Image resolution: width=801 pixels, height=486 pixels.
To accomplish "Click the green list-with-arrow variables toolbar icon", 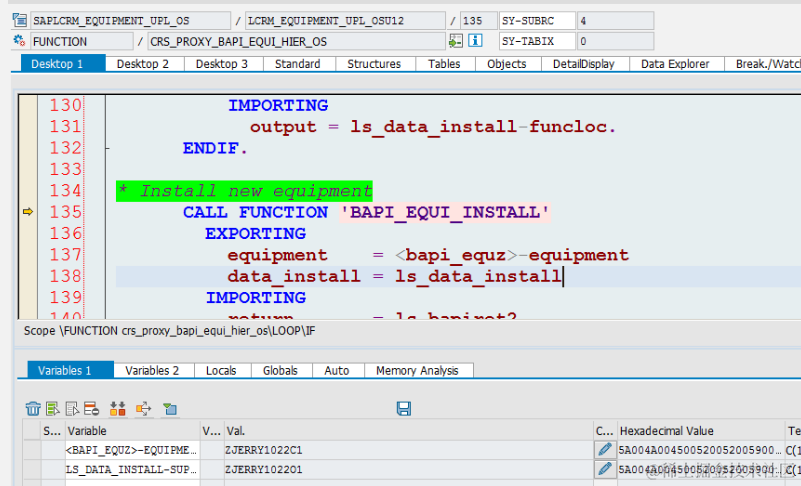I will 53,408.
